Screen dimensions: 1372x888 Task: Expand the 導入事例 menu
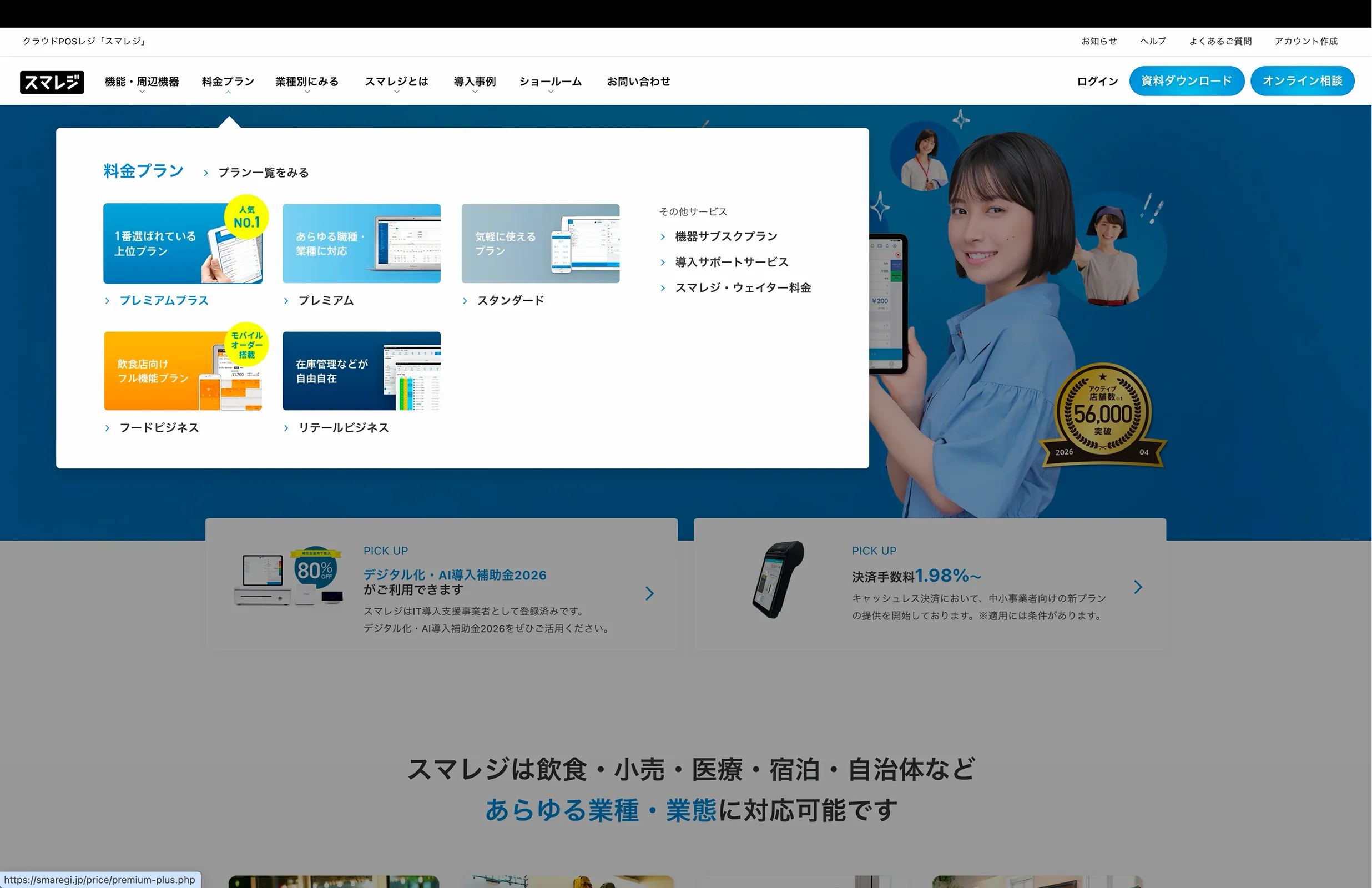[475, 82]
